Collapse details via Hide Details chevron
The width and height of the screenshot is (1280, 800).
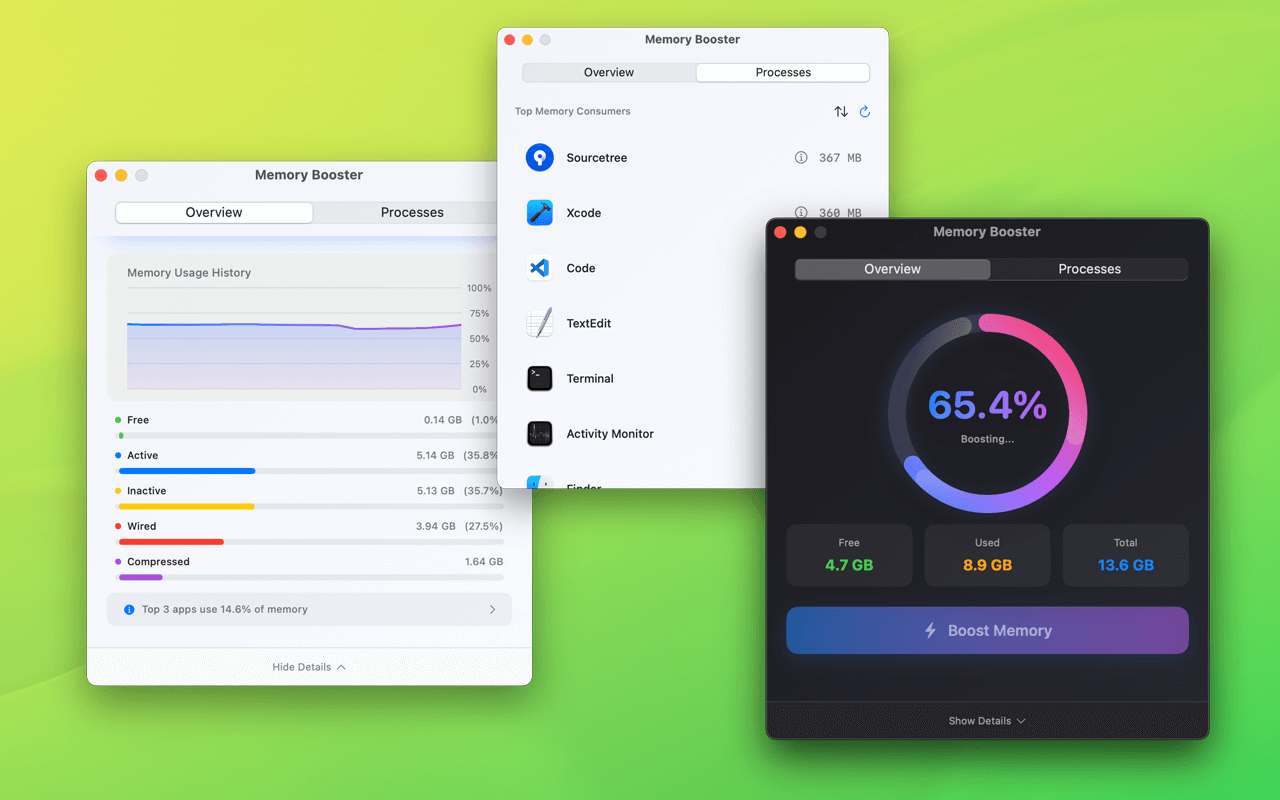[x=309, y=666]
